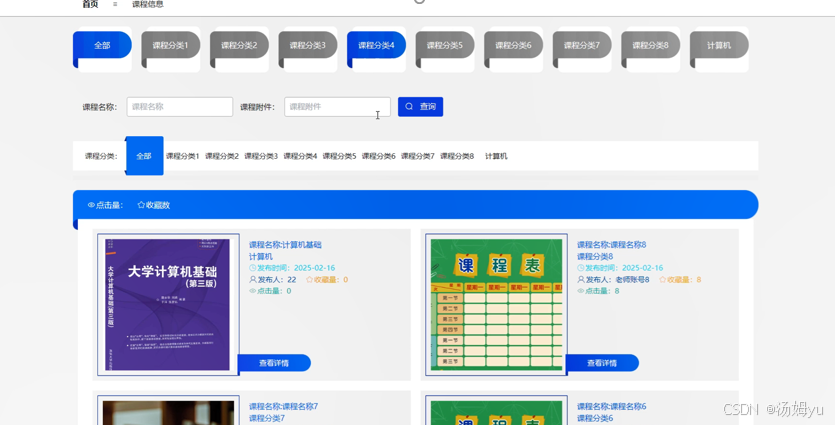Focus the 课程附件 search input

click(x=337, y=107)
